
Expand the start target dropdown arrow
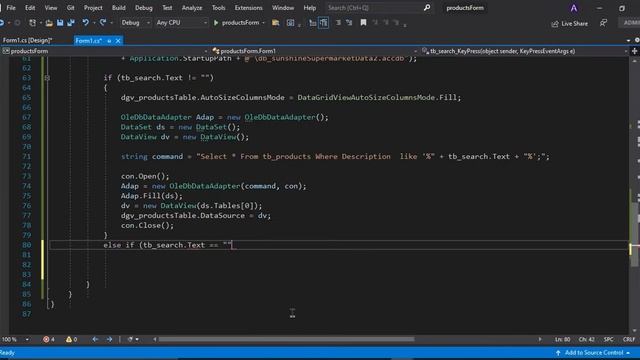263,23
